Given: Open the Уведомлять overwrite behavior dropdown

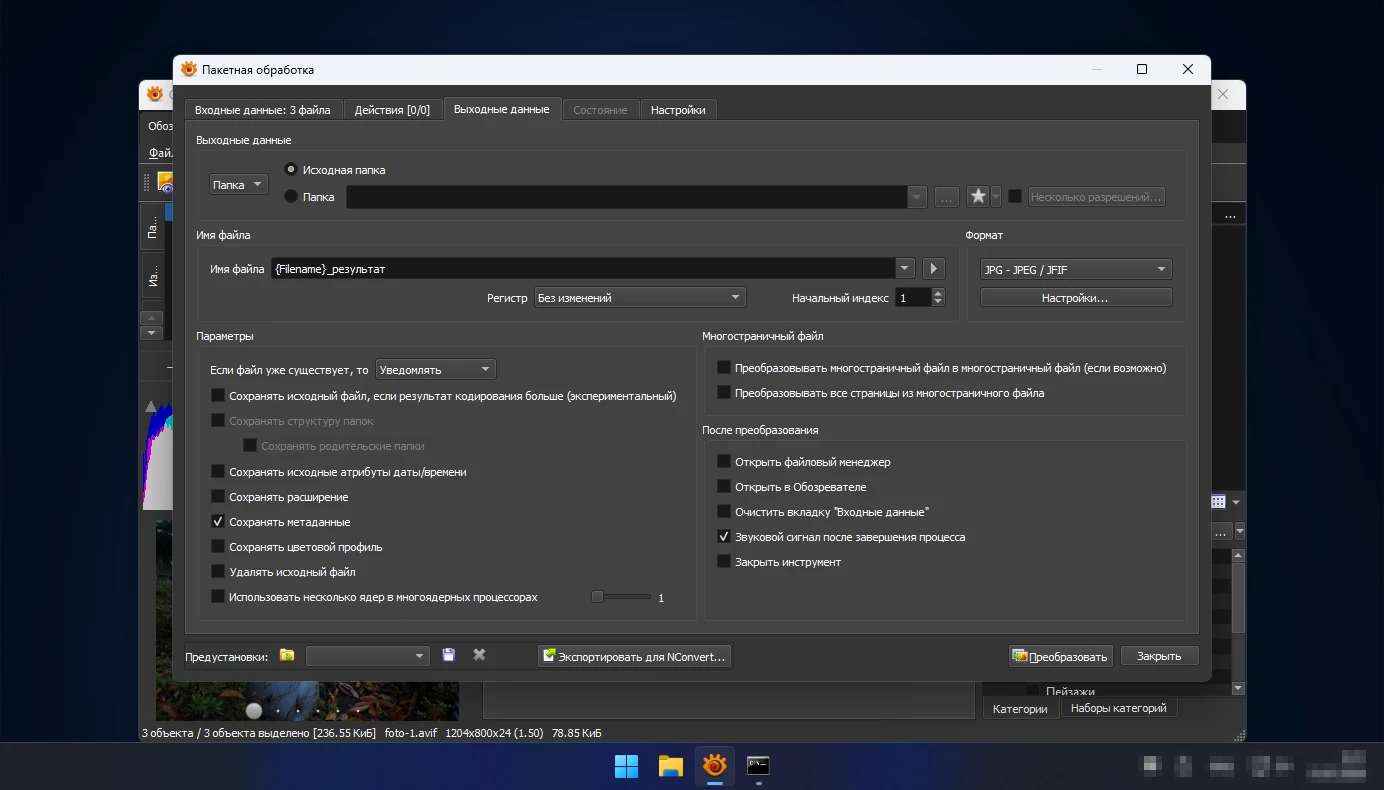Looking at the screenshot, I should coord(436,369).
